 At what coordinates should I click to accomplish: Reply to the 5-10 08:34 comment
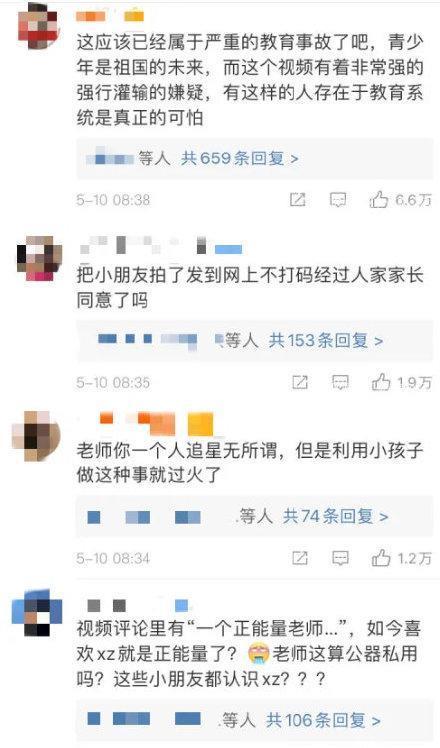click(340, 558)
